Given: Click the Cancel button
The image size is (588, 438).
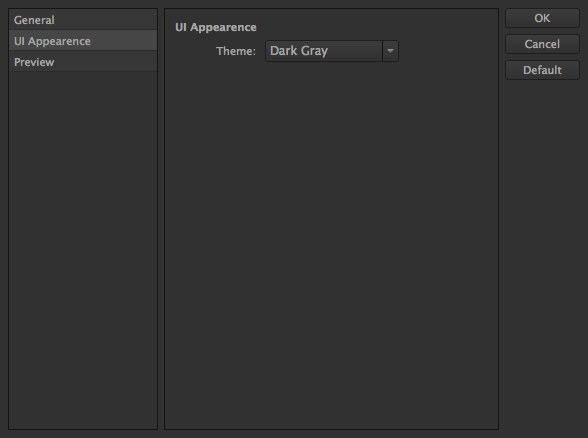Looking at the screenshot, I should (x=542, y=44).
